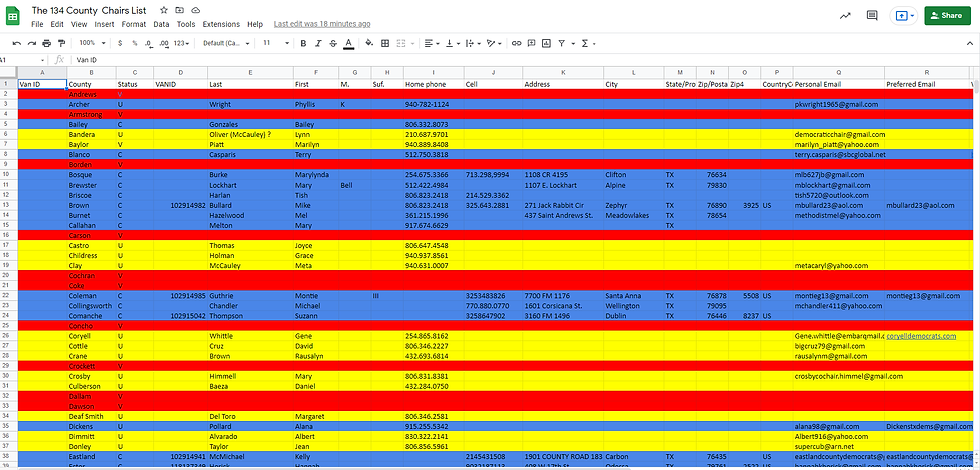
Task: Open font size 11 dropdown
Action: (x=276, y=43)
